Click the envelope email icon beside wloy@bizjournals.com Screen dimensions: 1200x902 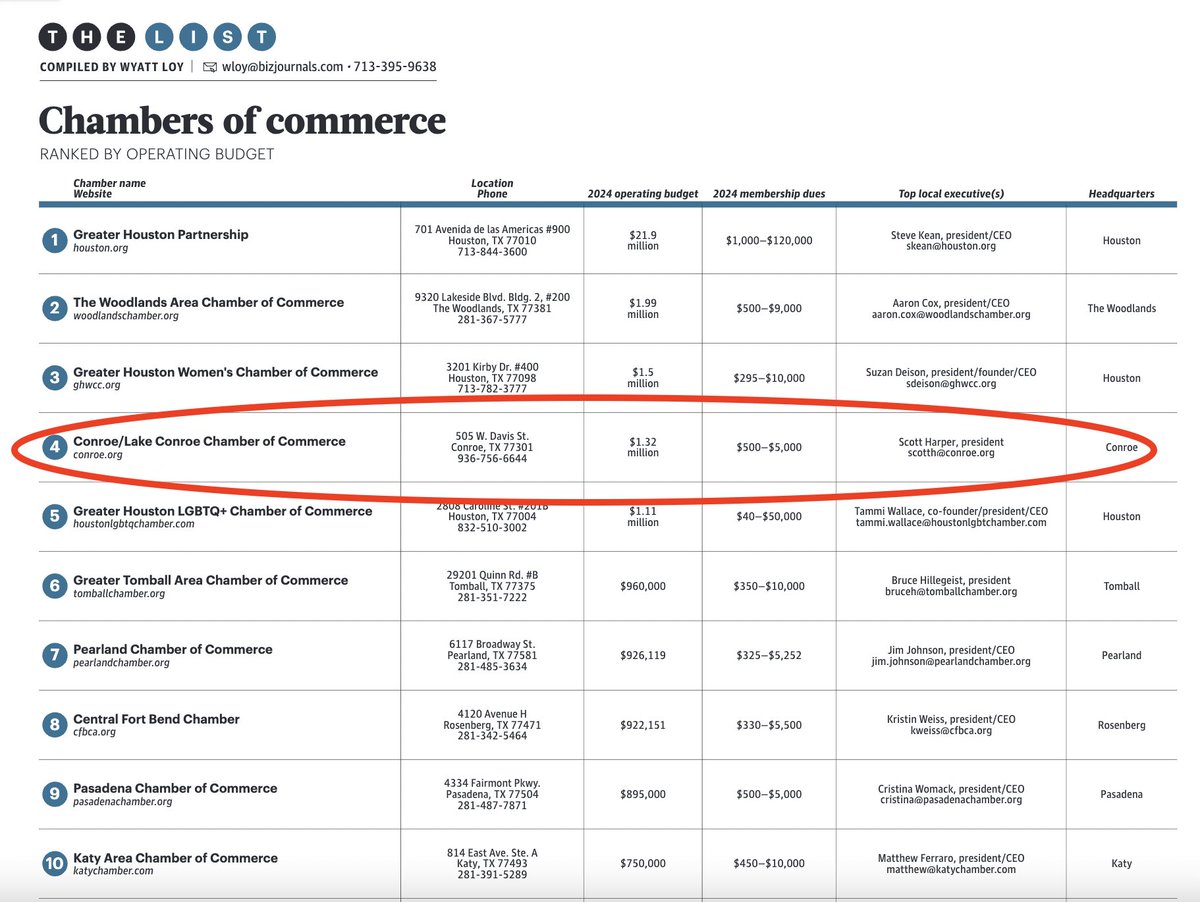209,67
